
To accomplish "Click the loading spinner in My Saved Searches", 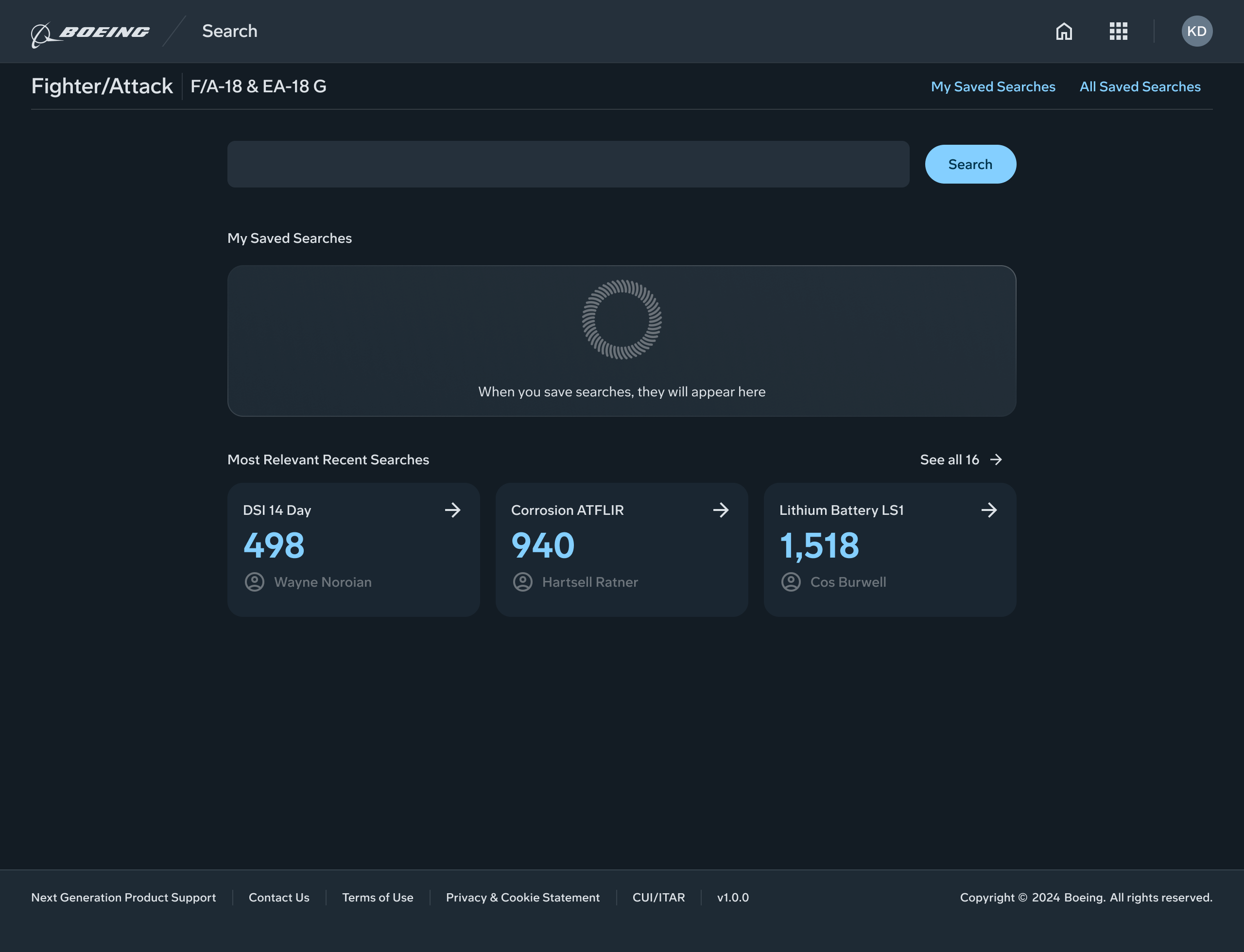I will (x=622, y=320).
